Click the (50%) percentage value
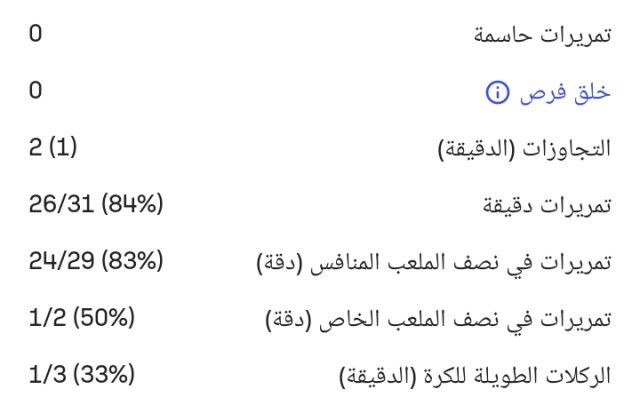 (104, 320)
